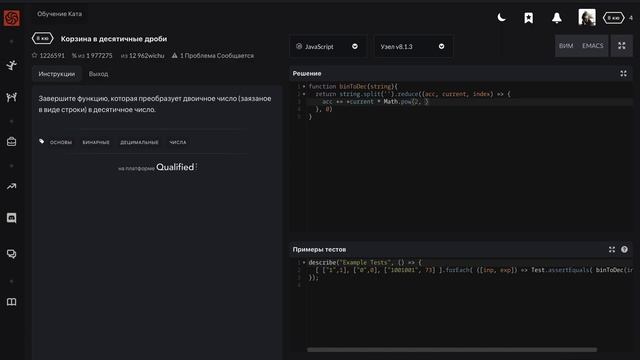The image size is (640, 360).
Task: Open sample tests help question icon
Action: coord(624,249)
